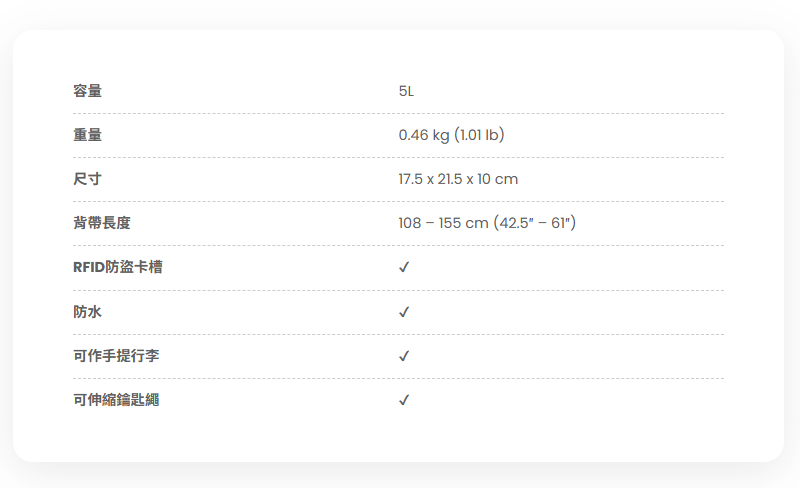Click the (1.01 lb) text in weight row
Viewport: 800px width, 488px height.
pyautogui.click(x=479, y=135)
